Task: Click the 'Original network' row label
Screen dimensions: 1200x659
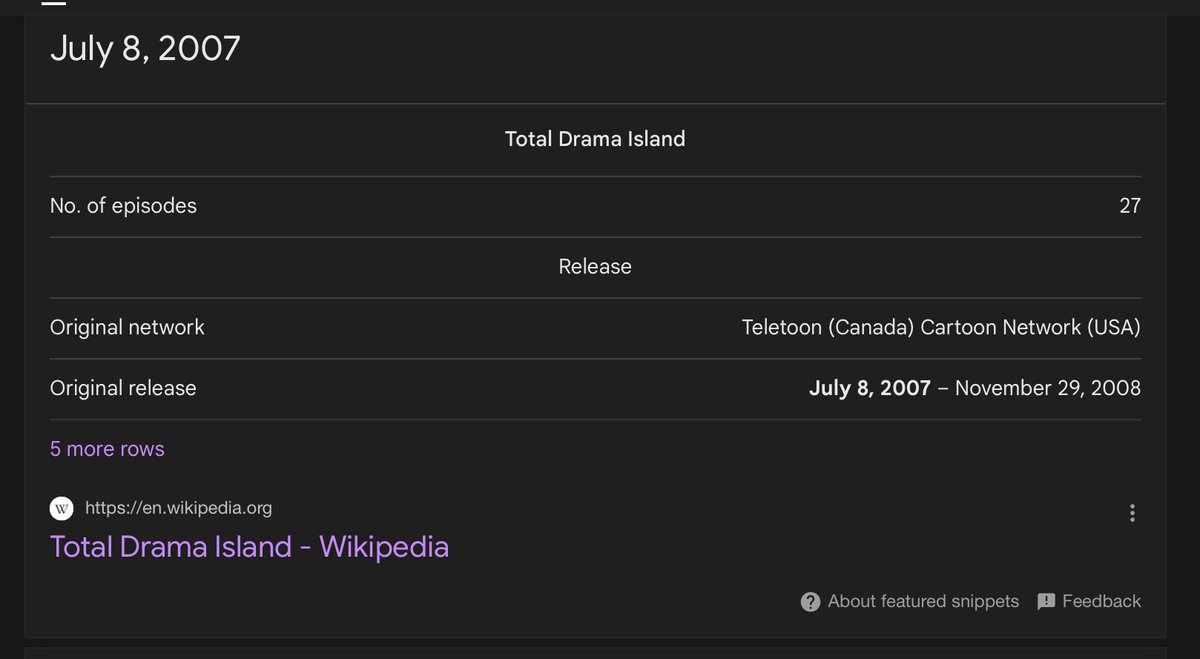Action: [x=127, y=327]
